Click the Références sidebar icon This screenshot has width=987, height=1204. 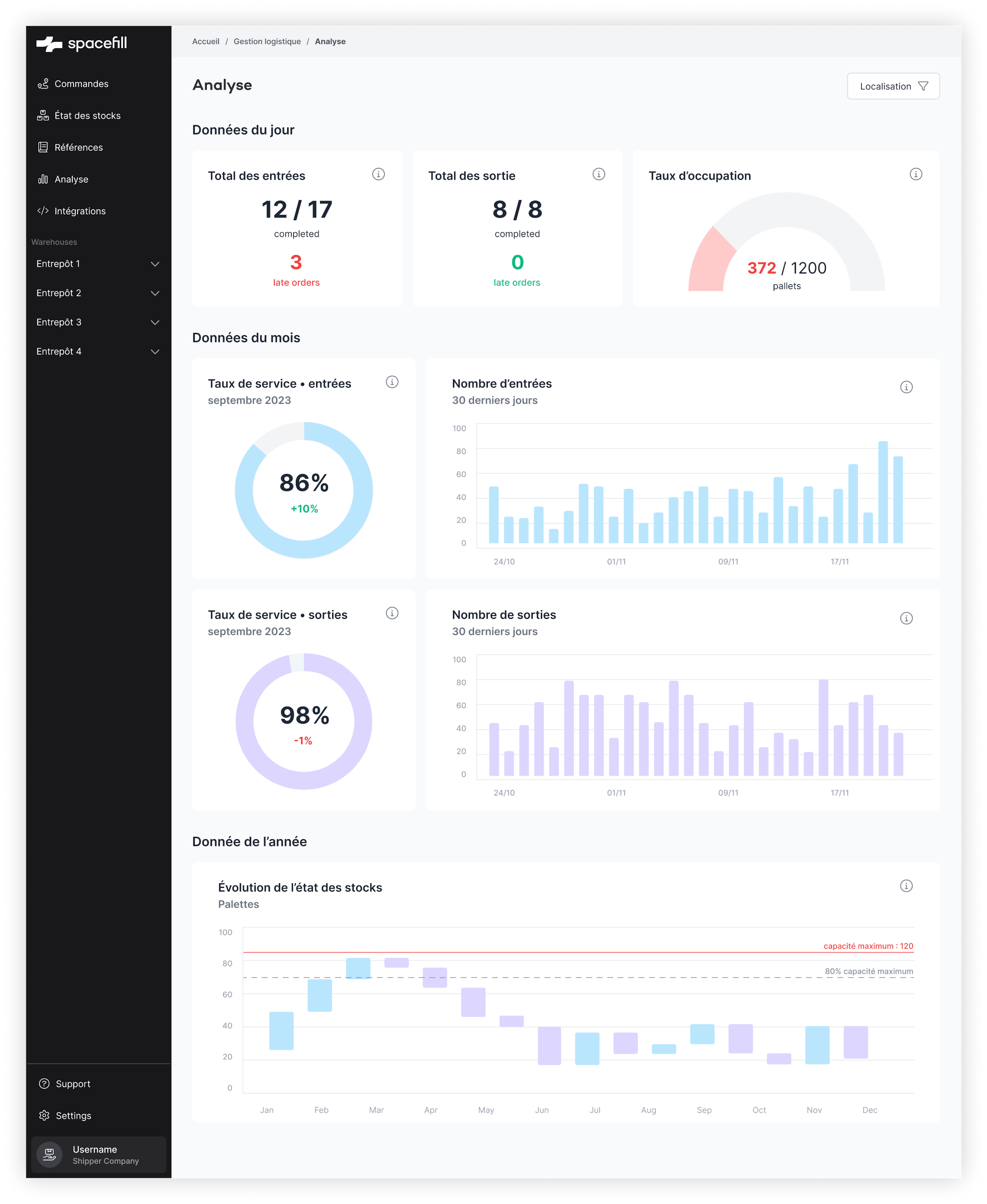[x=43, y=147]
